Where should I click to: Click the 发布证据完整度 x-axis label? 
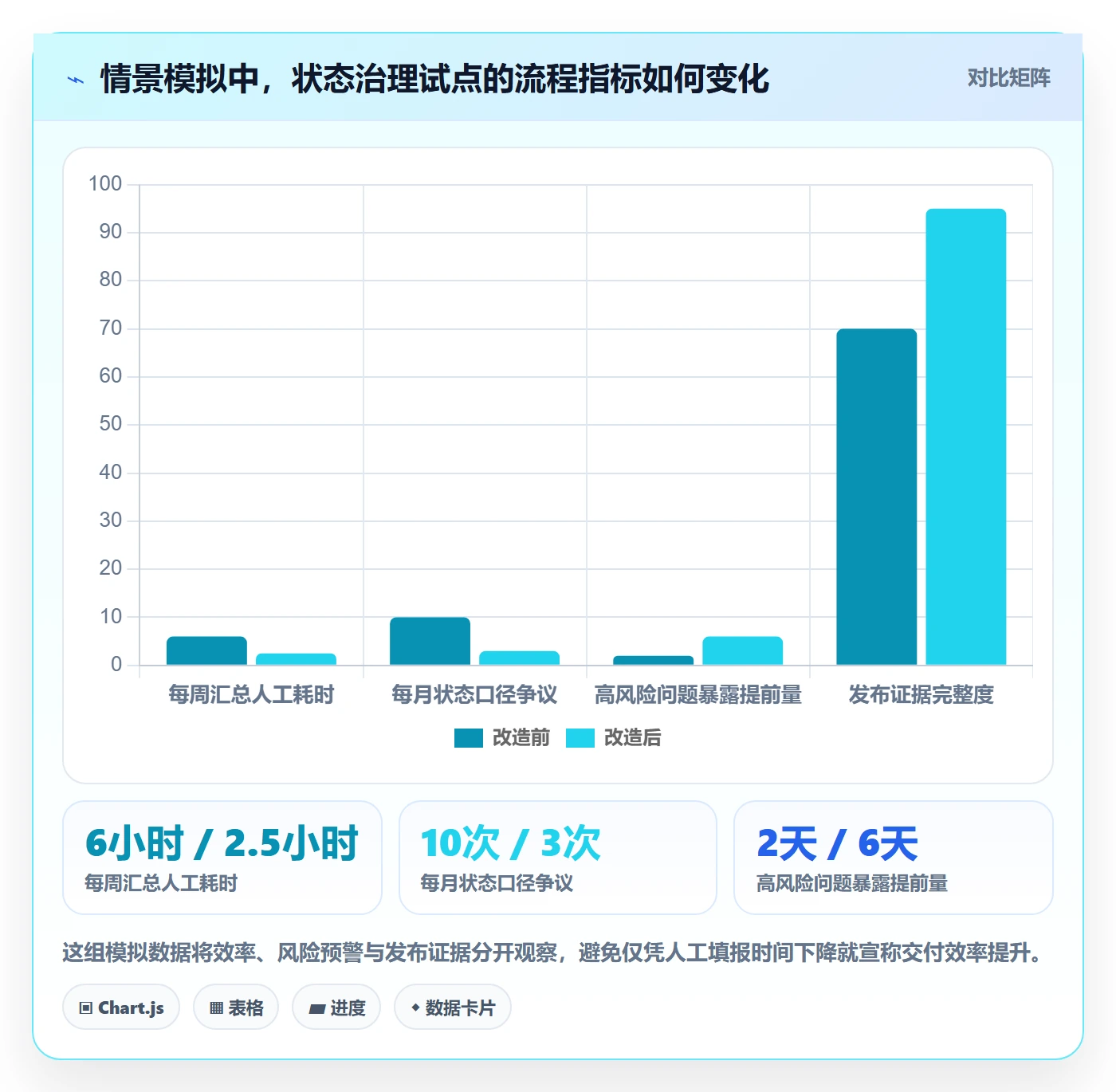(921, 695)
